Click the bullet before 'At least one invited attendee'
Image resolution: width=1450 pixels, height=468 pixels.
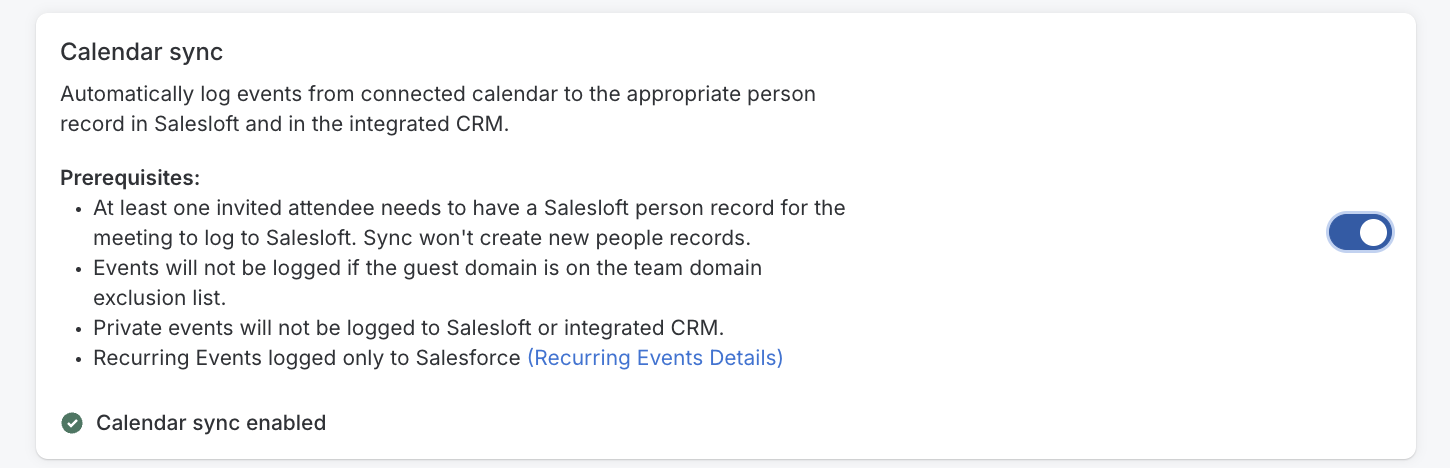pyautogui.click(x=79, y=209)
